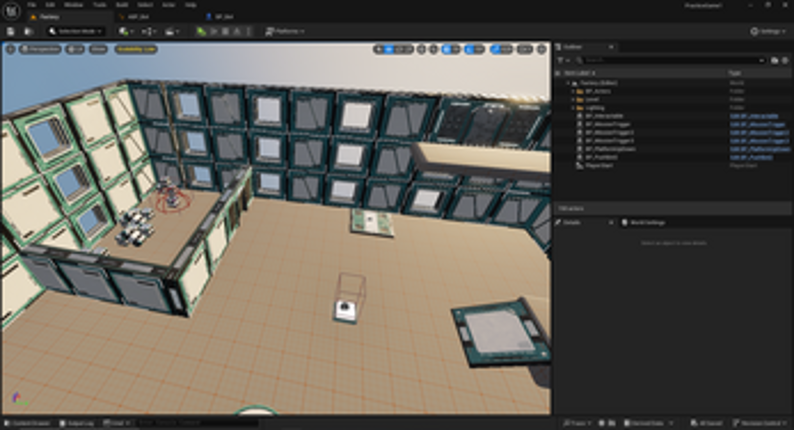Open the viewport options hamburger menu
794x430 pixels.
(10, 48)
